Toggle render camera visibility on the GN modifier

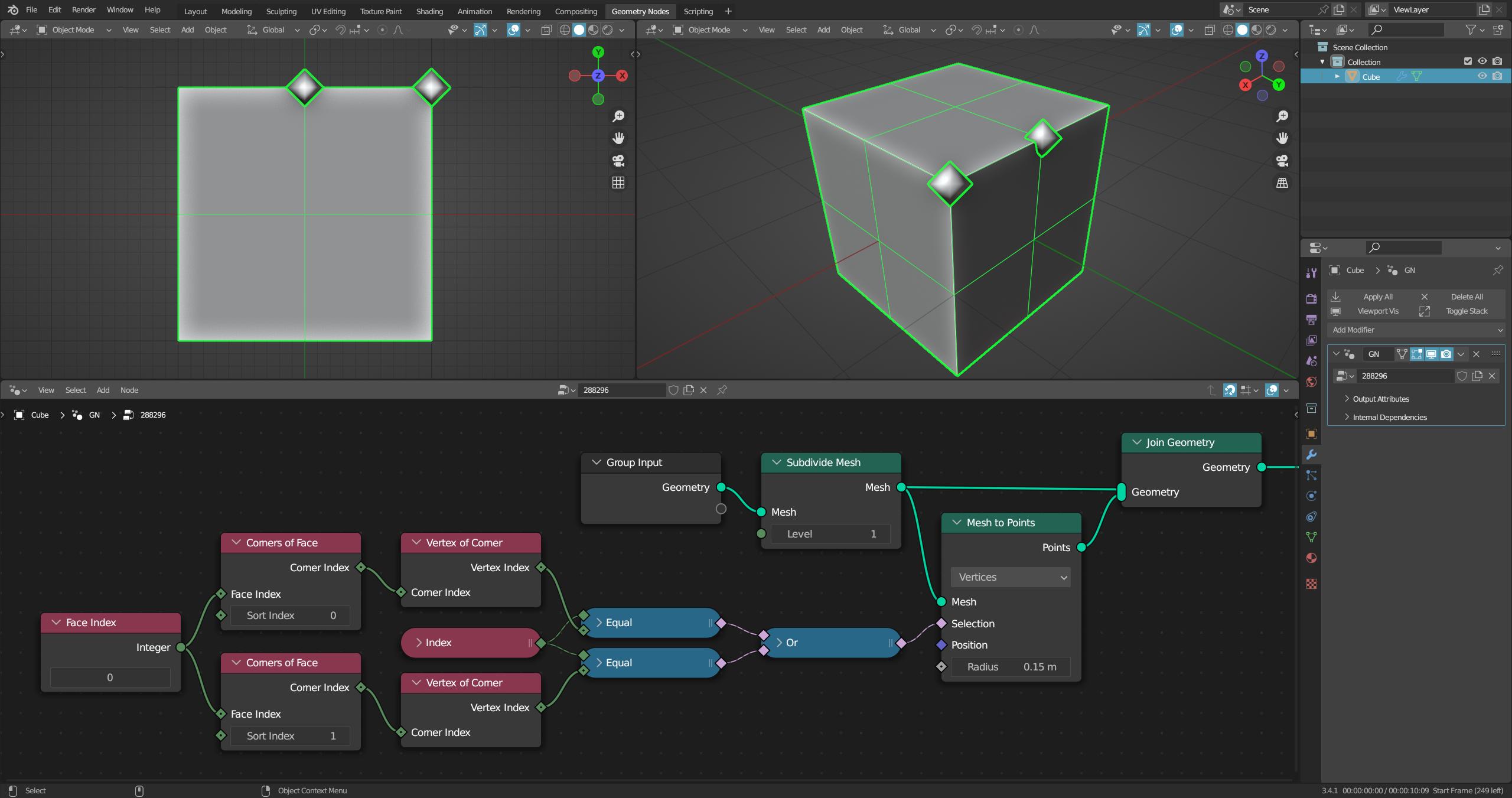(x=1445, y=354)
